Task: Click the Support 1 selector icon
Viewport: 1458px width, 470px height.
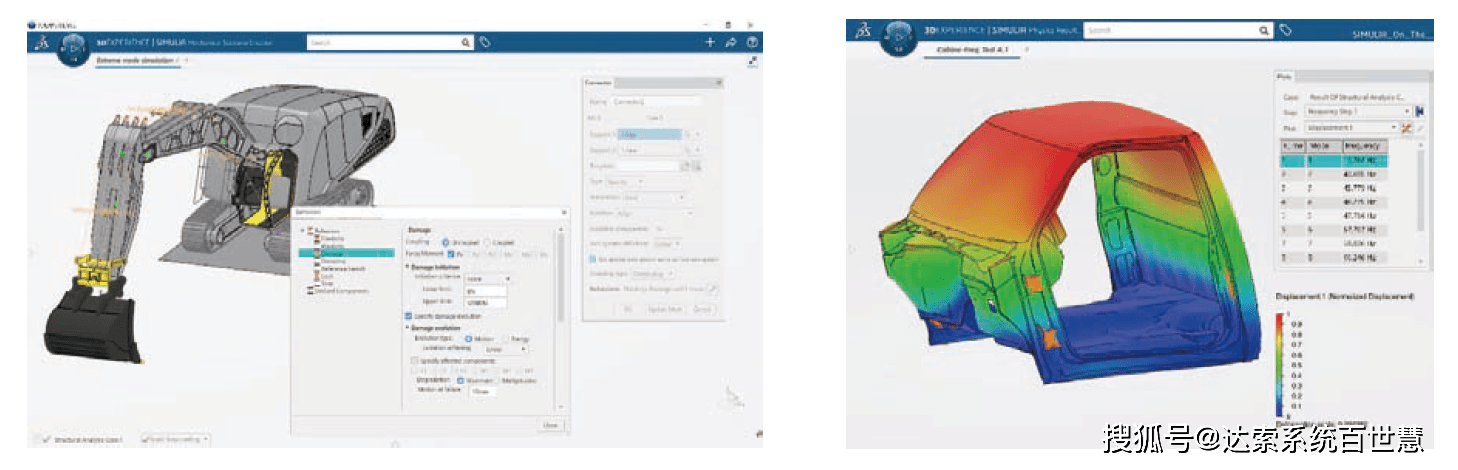Action: pyautogui.click(x=686, y=134)
